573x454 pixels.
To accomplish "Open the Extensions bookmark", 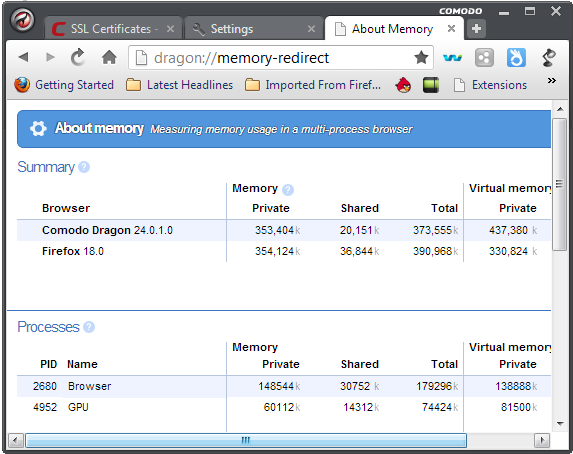I will [490, 85].
